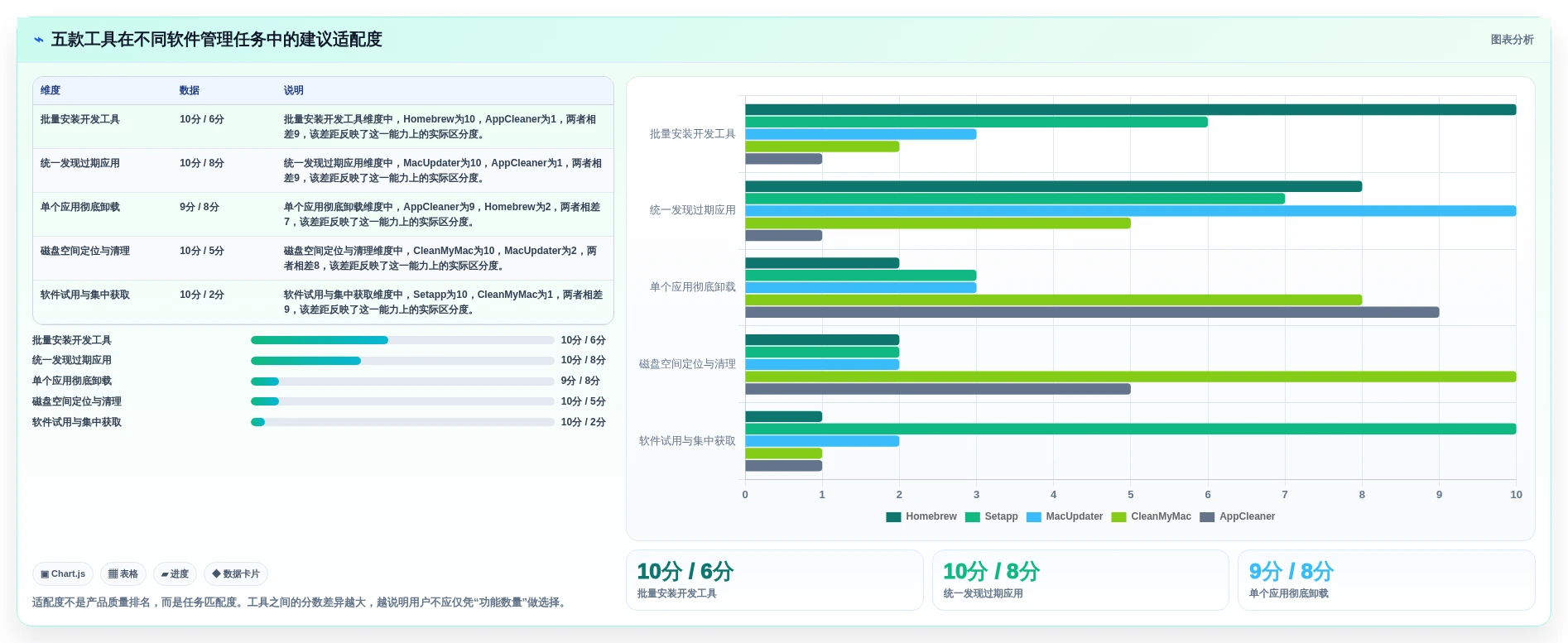Toggle the MacUpdater legend swatch

(1033, 516)
